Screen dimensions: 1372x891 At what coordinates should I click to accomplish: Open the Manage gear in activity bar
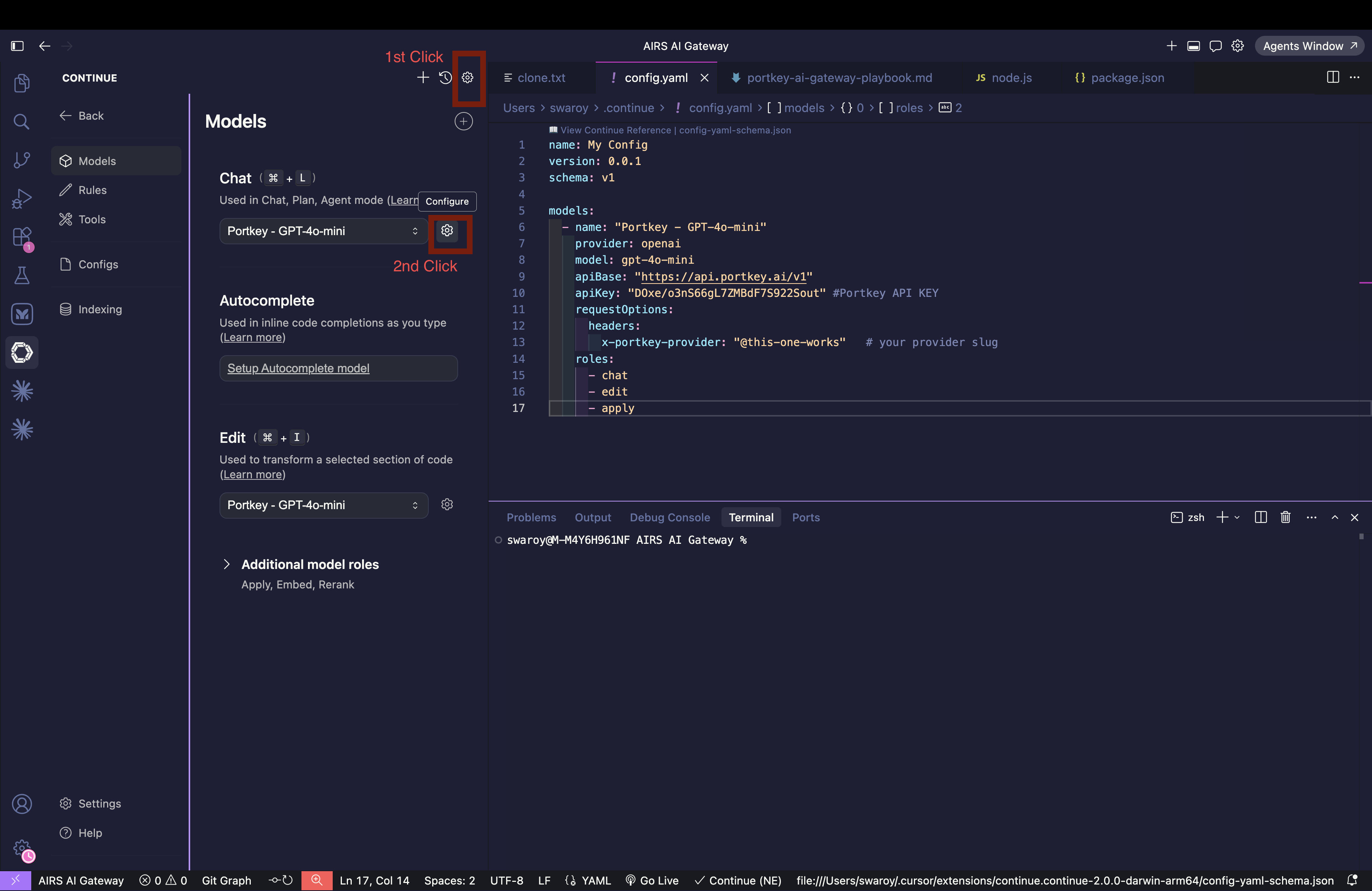(22, 849)
